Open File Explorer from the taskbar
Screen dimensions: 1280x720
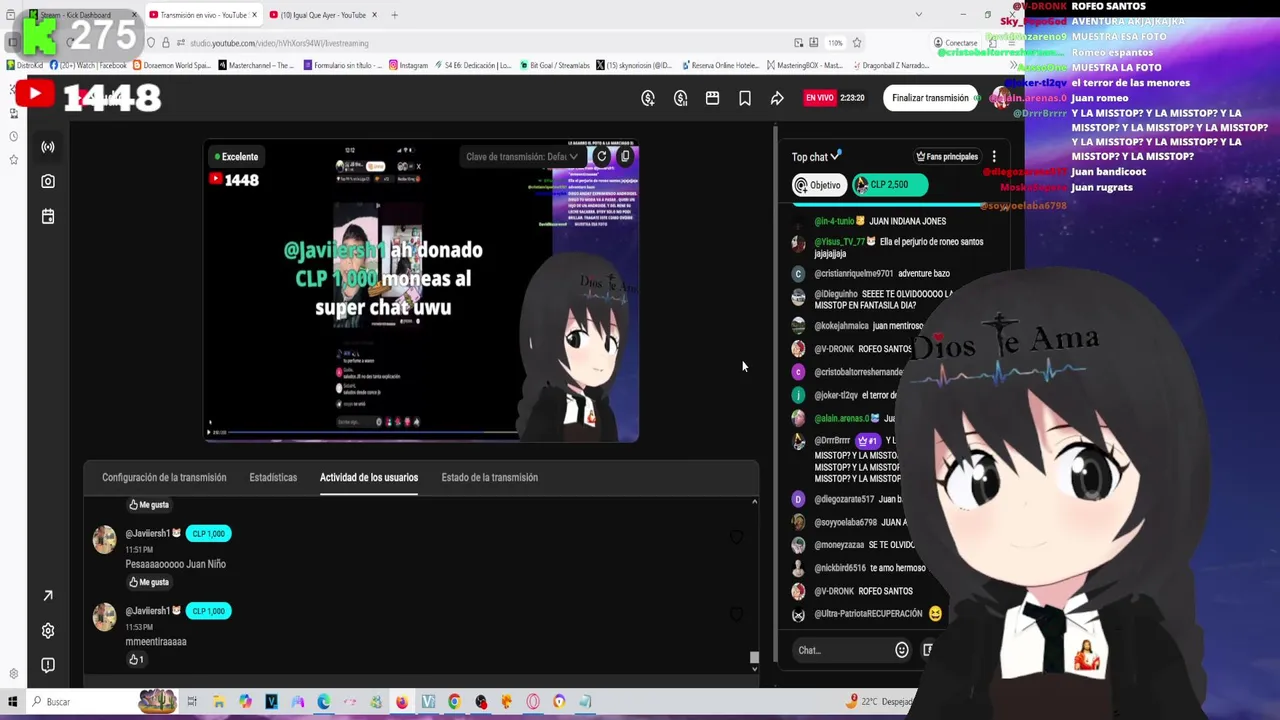click(219, 702)
